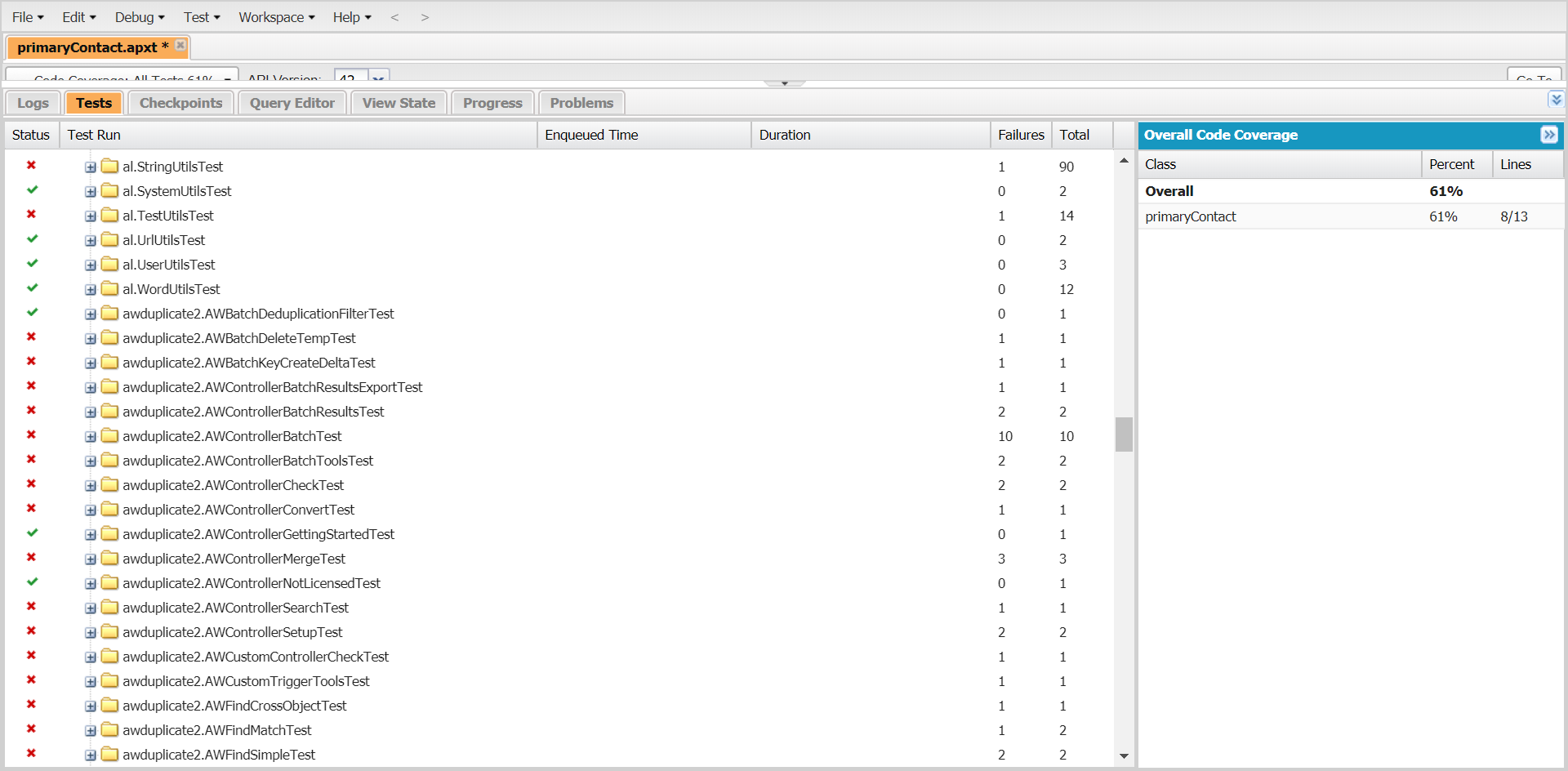Expand the al.UrlUtilsTest tree node
Viewport: 1568px width, 771px height.
90,239
